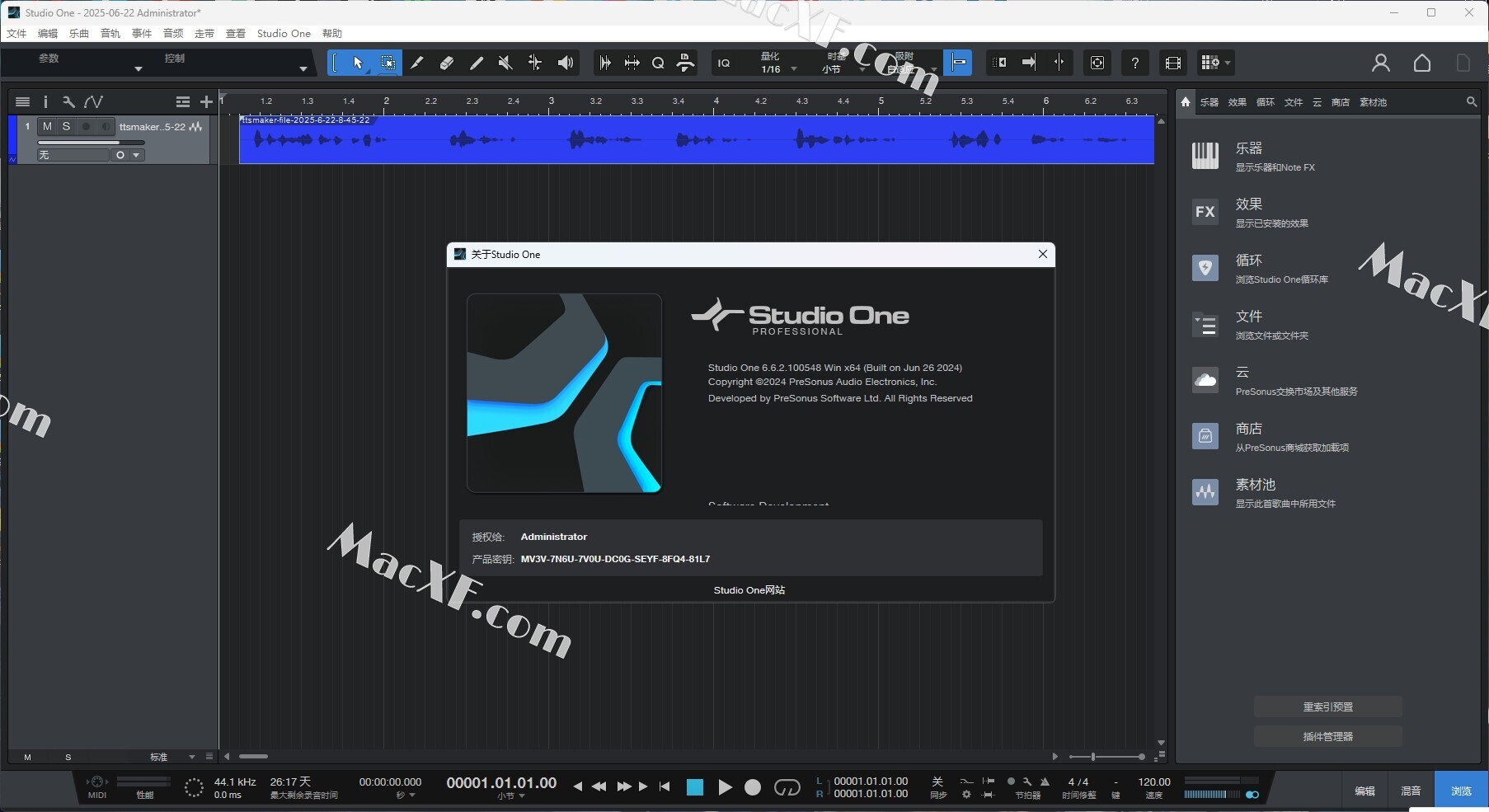1489x812 pixels.
Task: Open the Pool waveform icon
Action: (1205, 492)
